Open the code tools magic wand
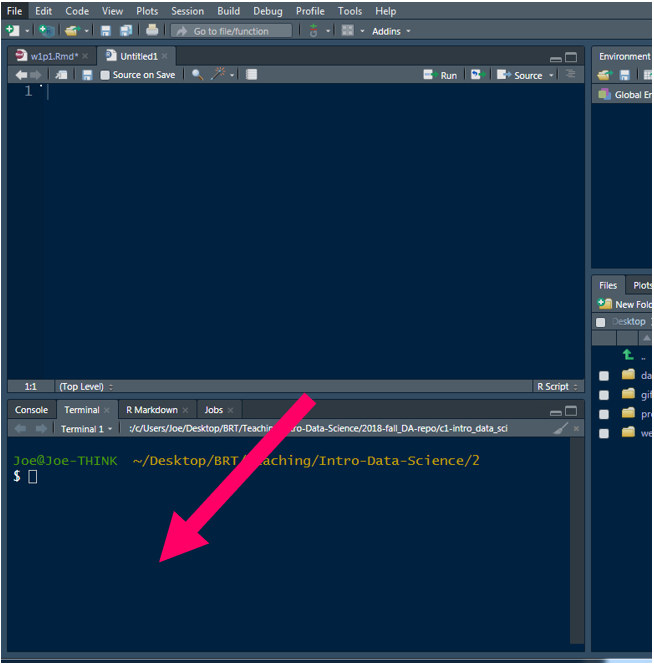Viewport: 654px width, 664px height. (x=218, y=75)
